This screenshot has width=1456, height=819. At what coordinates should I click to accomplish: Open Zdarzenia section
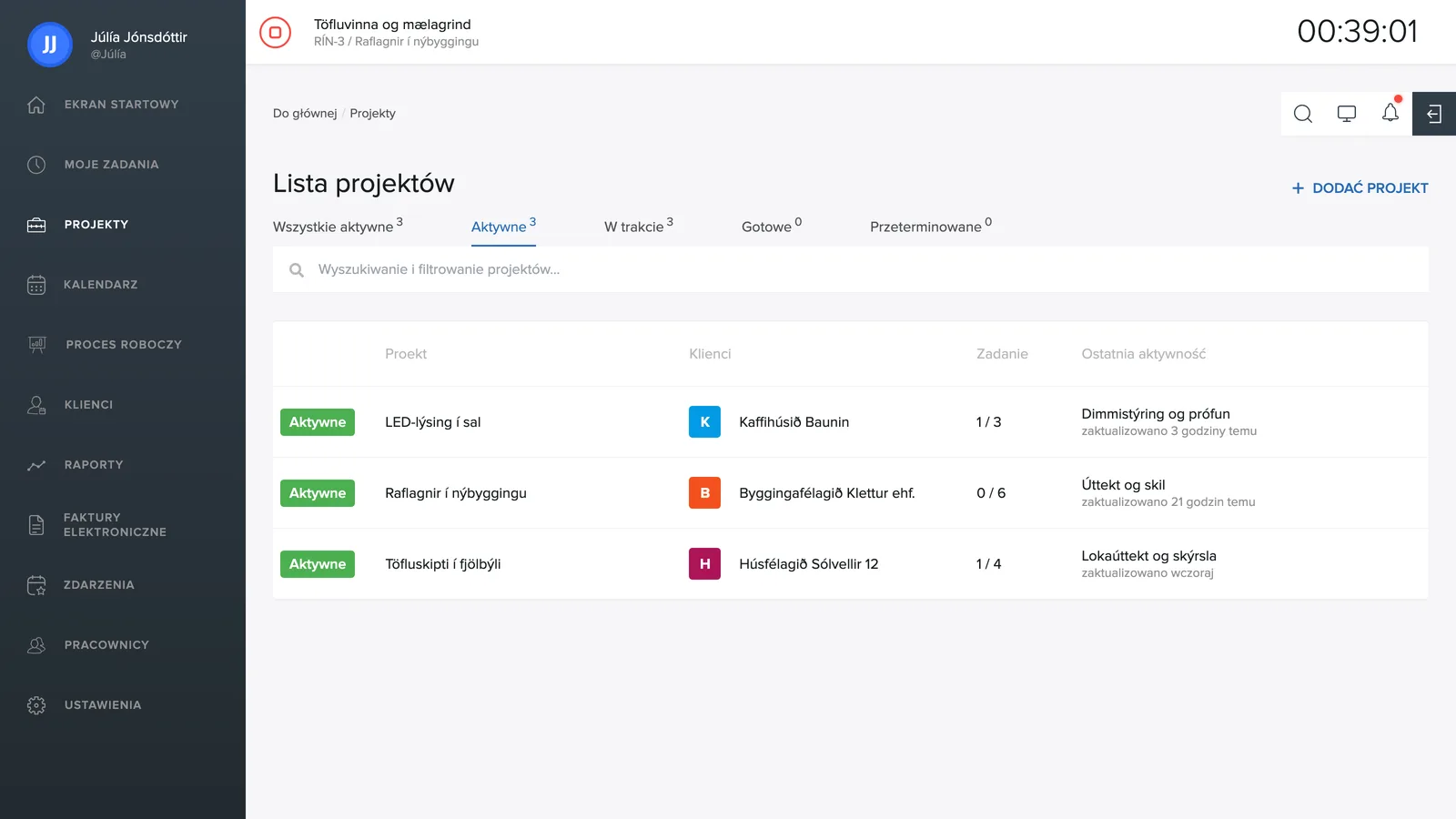pyautogui.click(x=99, y=585)
